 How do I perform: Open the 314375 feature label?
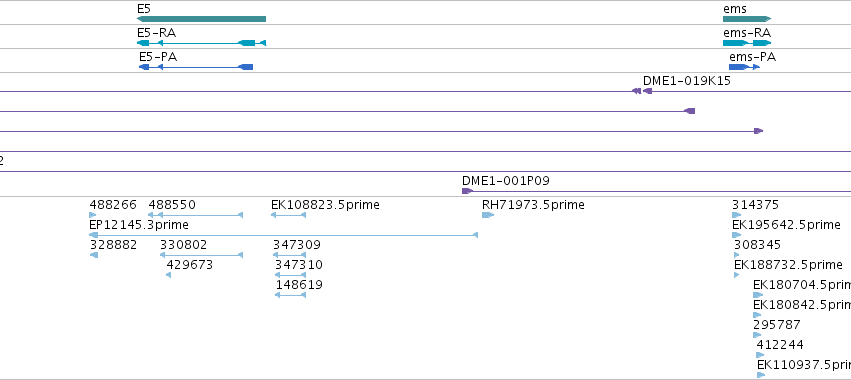(755, 205)
